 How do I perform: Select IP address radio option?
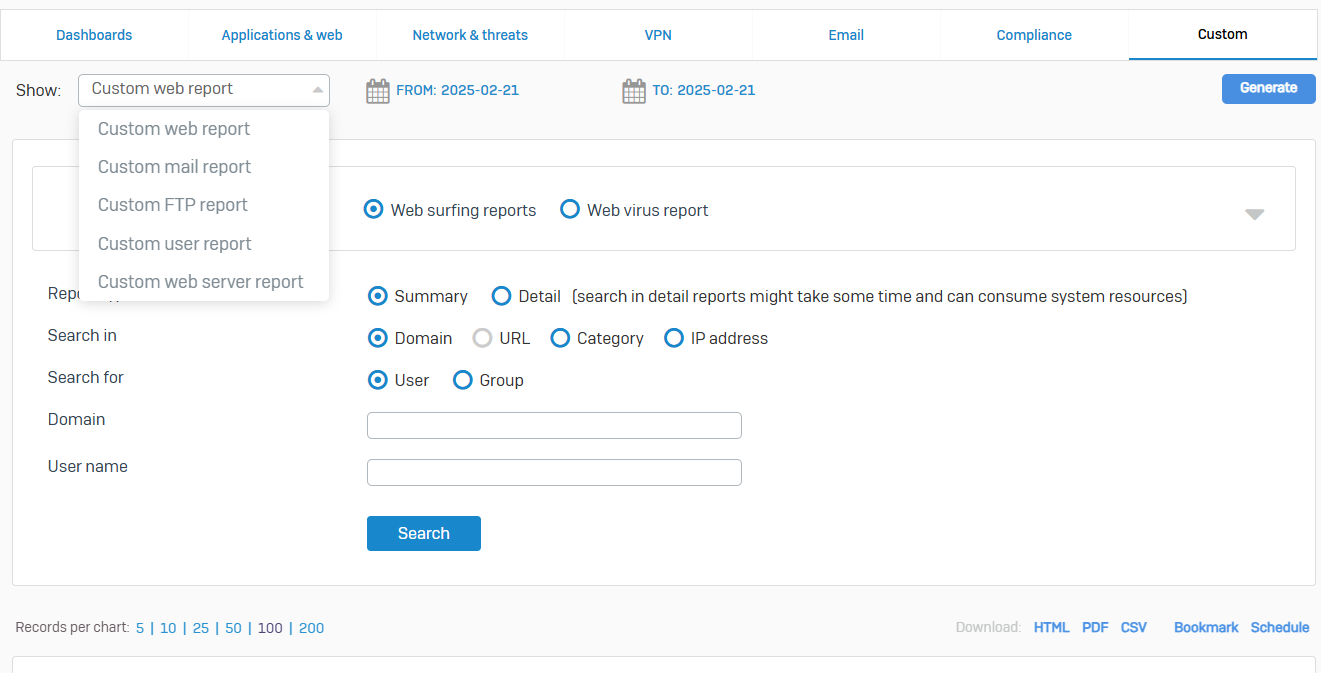674,338
